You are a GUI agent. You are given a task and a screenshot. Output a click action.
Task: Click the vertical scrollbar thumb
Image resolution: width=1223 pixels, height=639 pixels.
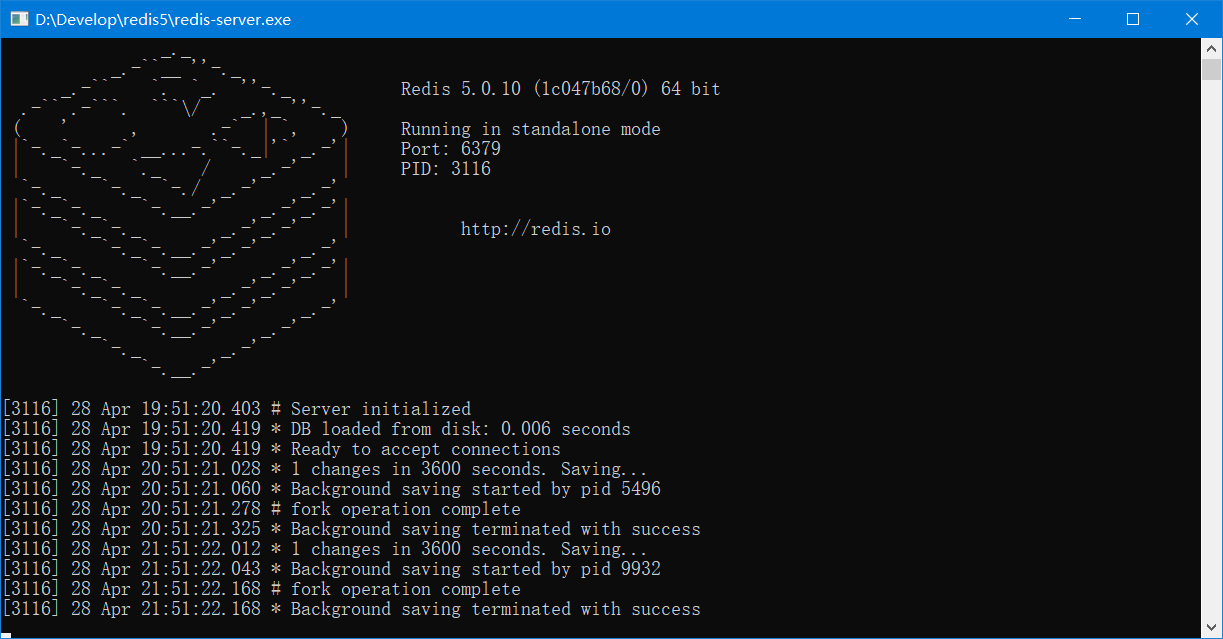tap(1211, 69)
